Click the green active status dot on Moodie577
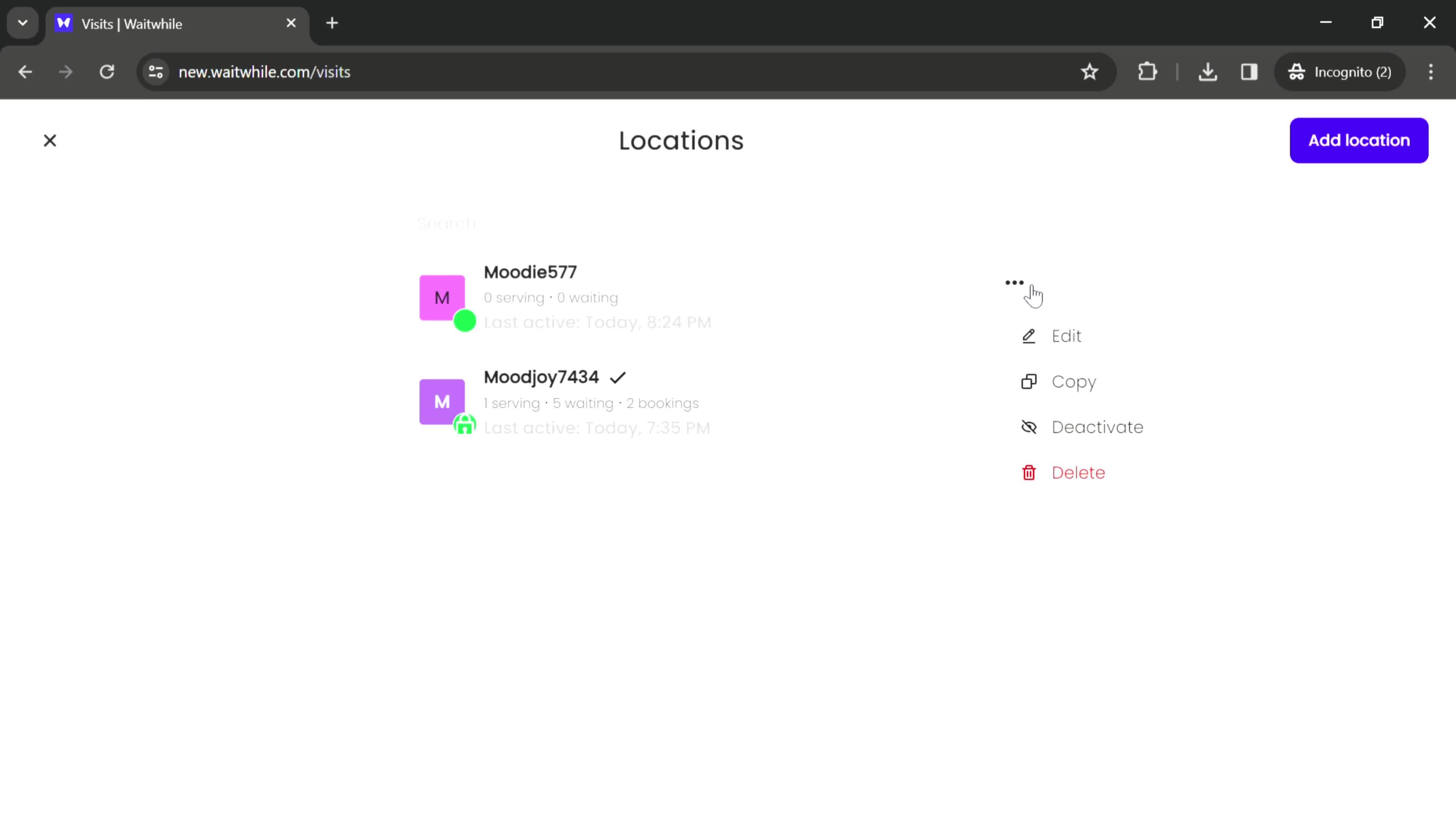The image size is (1456, 819). (x=466, y=321)
